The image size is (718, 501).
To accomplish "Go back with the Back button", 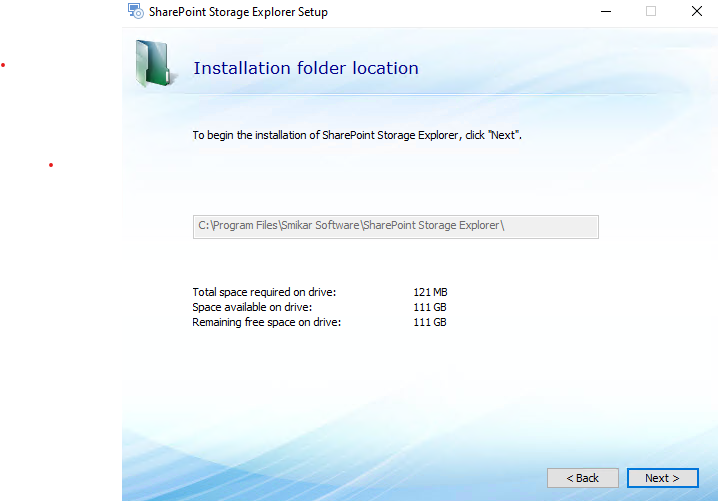I will point(582,478).
